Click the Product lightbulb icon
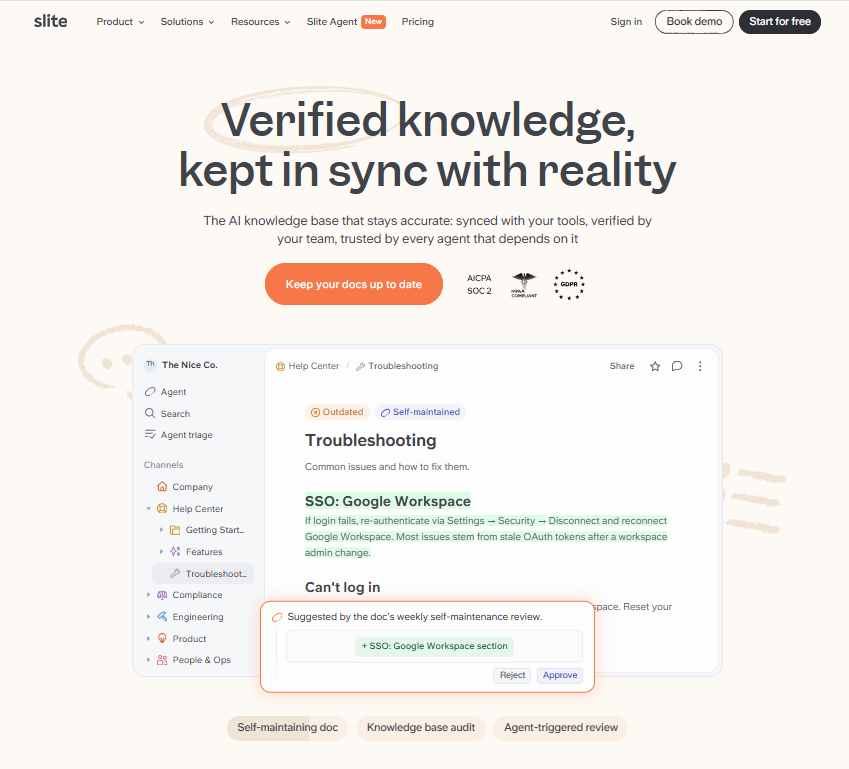The image size is (849, 769). tap(162, 638)
